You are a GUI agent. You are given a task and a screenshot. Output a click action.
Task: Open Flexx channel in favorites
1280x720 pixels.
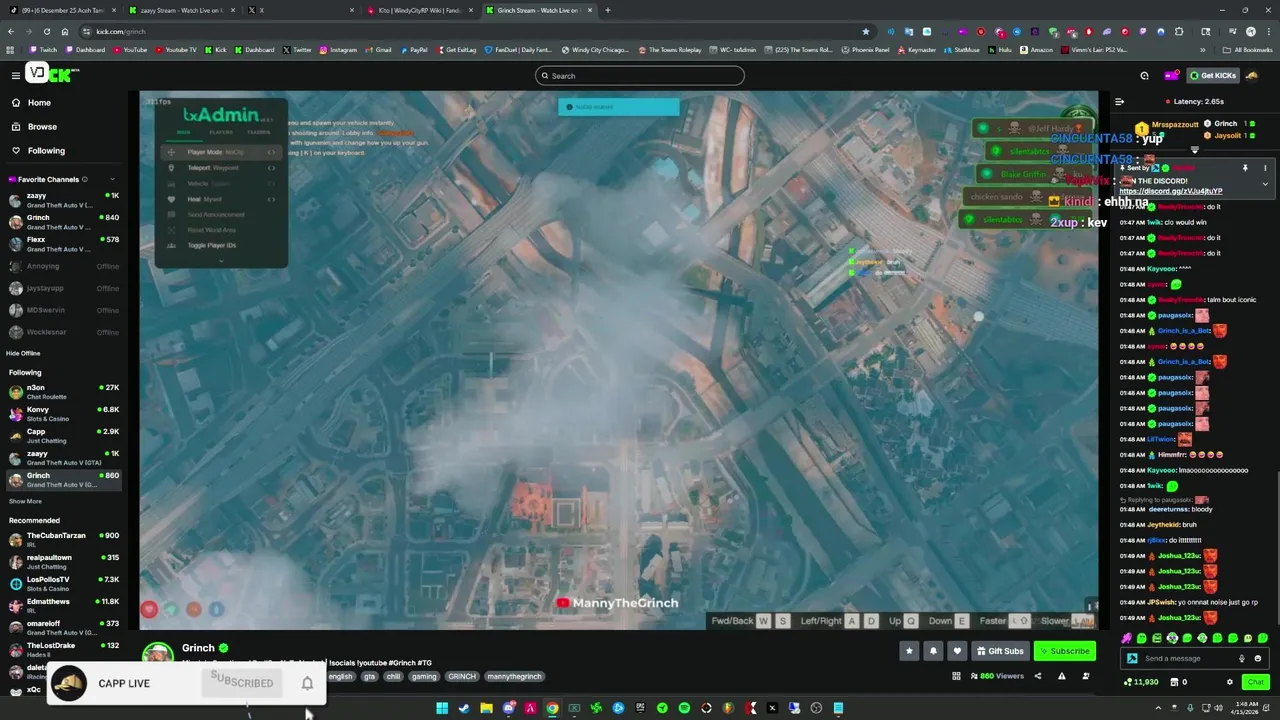(x=64, y=244)
